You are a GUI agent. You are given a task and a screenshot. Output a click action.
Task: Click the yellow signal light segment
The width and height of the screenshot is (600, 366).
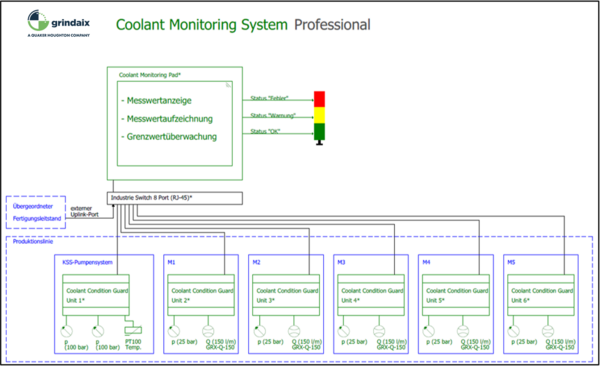320,115
